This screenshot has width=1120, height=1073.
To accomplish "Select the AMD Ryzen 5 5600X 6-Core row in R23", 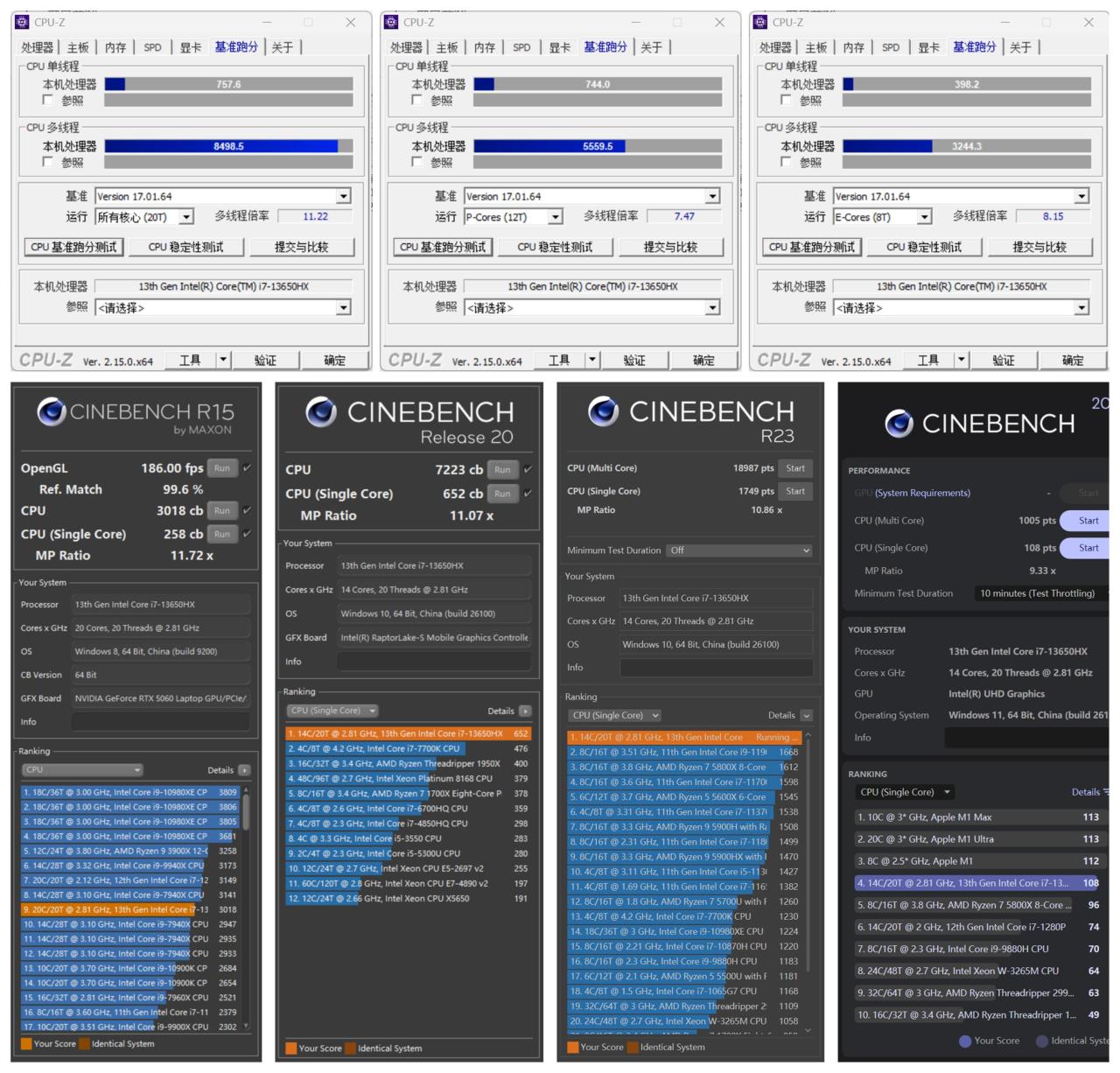I will pos(684,796).
